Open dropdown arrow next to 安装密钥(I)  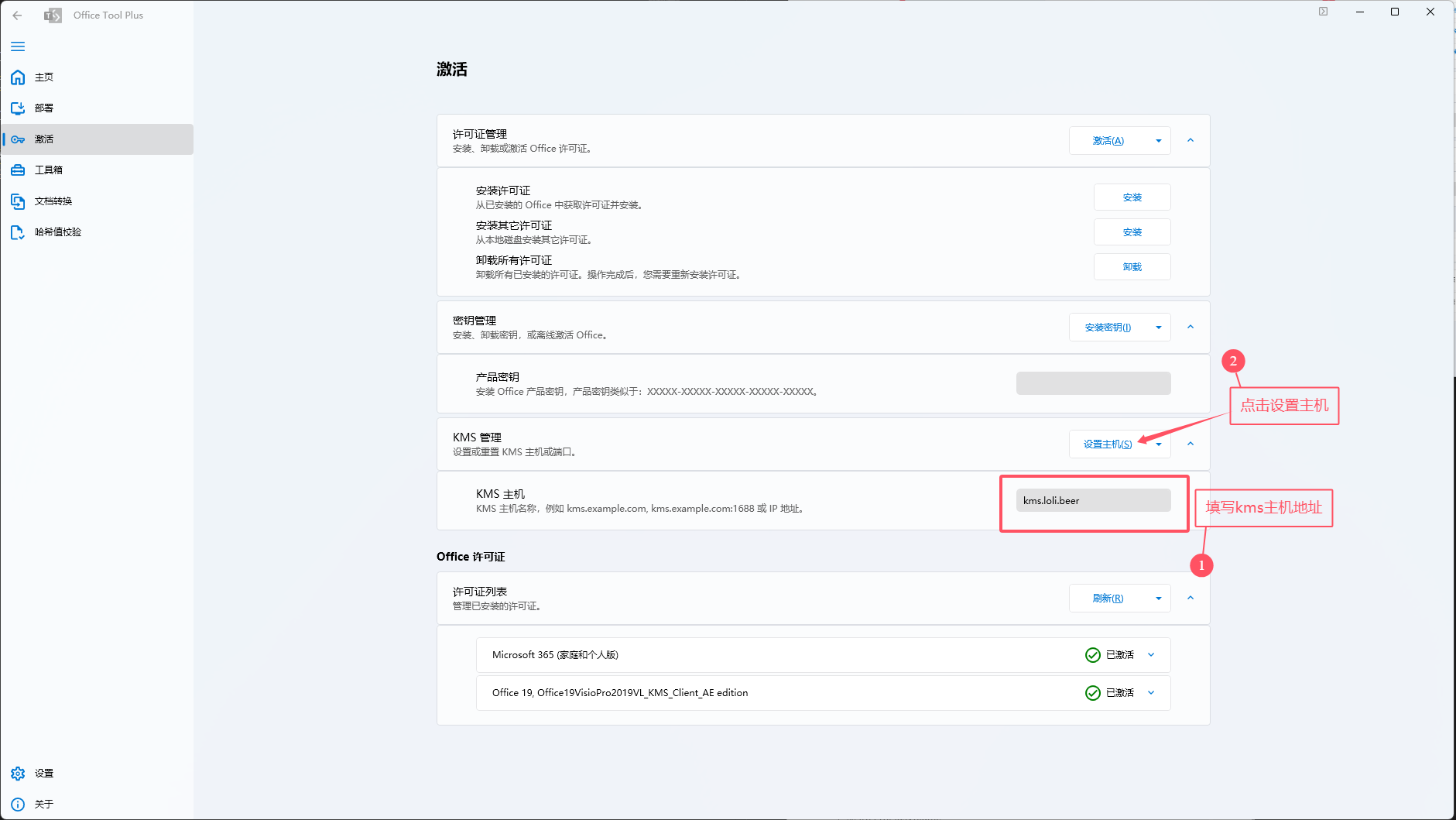coord(1159,328)
